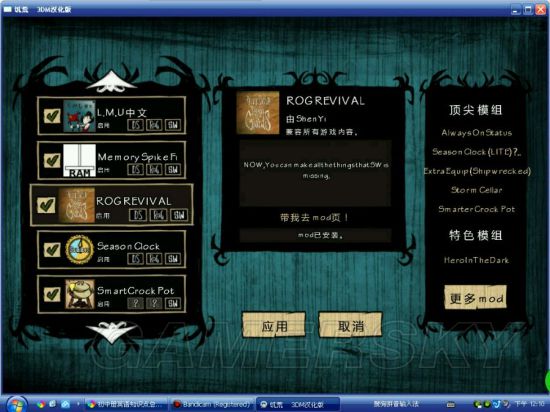Click the Smart Crock Pot mod icon

pos(79,294)
